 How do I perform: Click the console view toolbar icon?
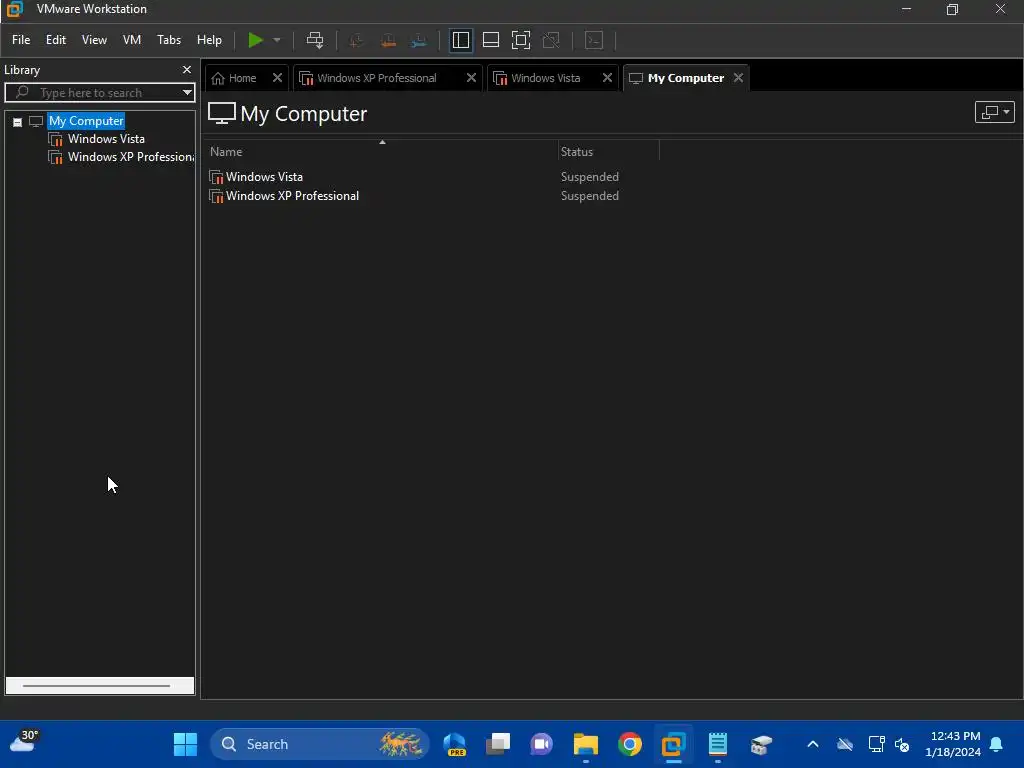click(594, 40)
